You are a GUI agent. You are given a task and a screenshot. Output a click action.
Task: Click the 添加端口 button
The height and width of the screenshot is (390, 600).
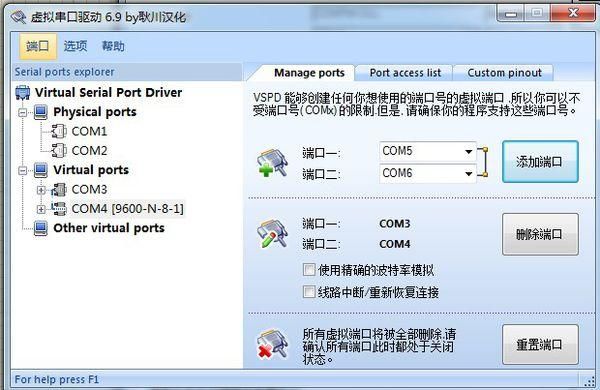pyautogui.click(x=540, y=162)
